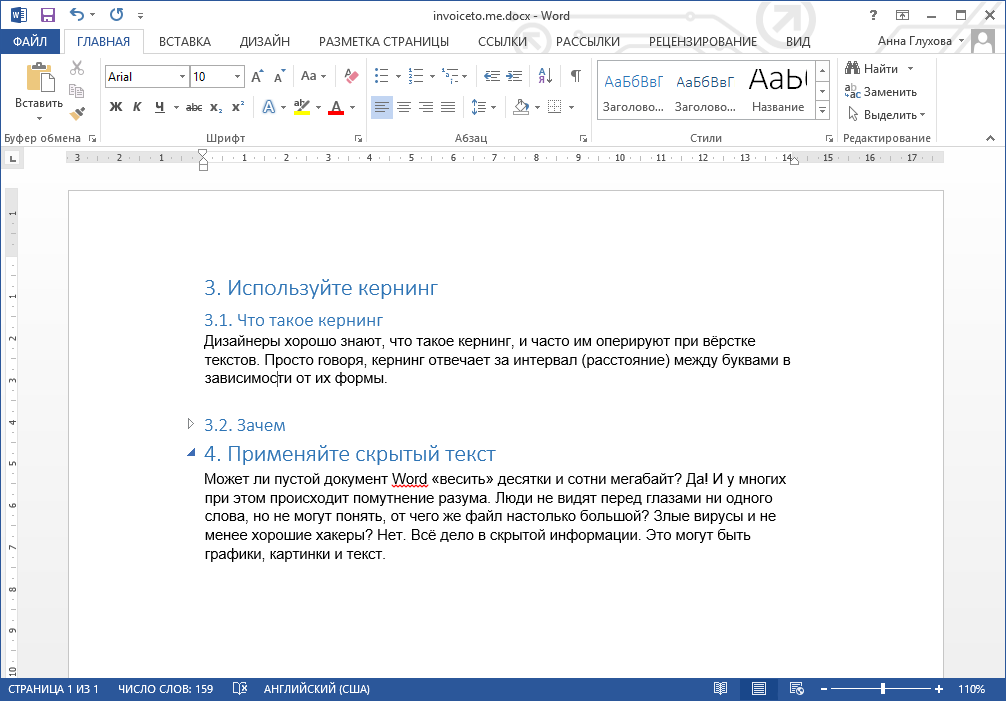Toggle italic formatting (К icon)

137,106
